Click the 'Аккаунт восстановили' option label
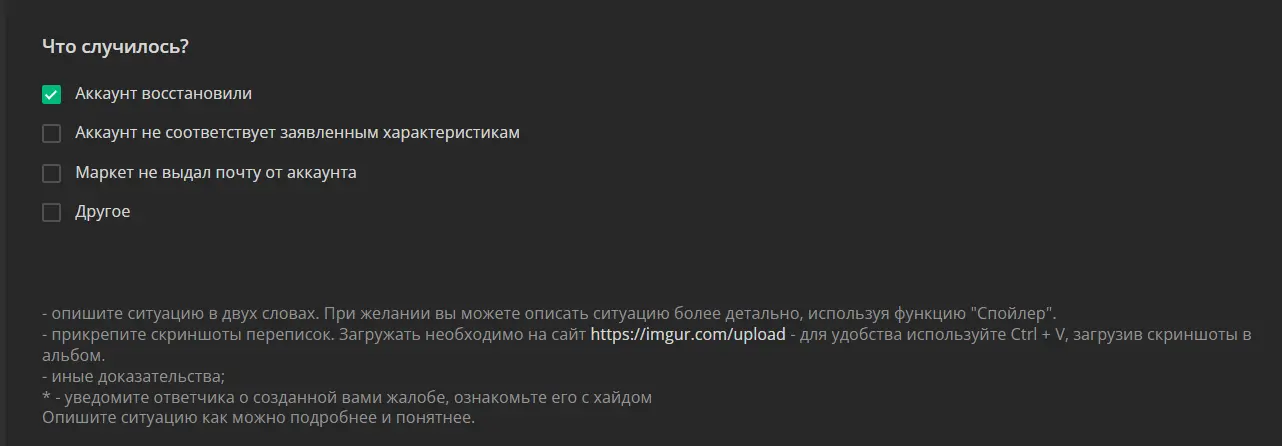The height and width of the screenshot is (446, 1282). 163,93
